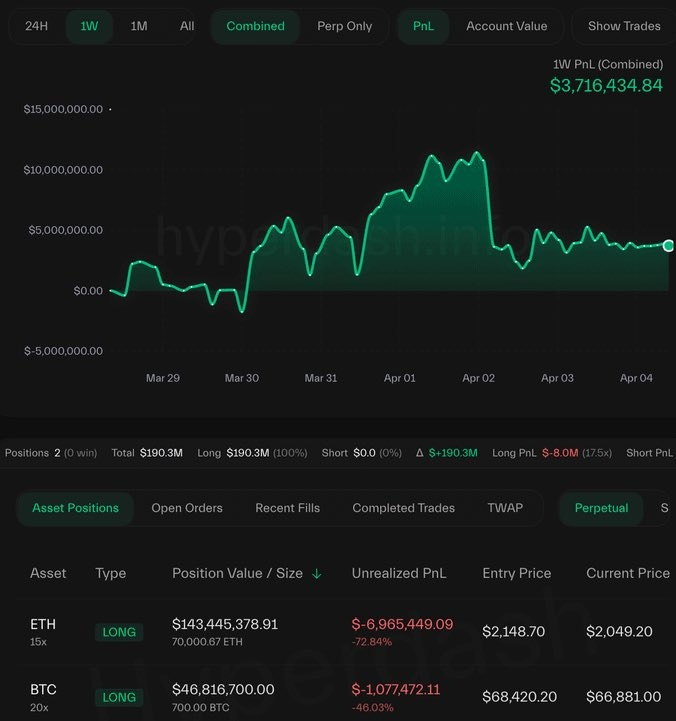Click the 1W PnL value $3,716,434.84
The height and width of the screenshot is (721, 676).
point(606,85)
